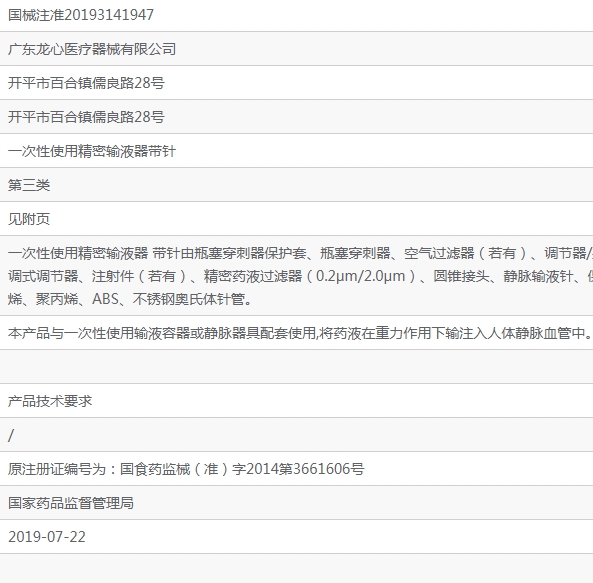
Task: Click the blank row below the date
Action: tap(296, 569)
